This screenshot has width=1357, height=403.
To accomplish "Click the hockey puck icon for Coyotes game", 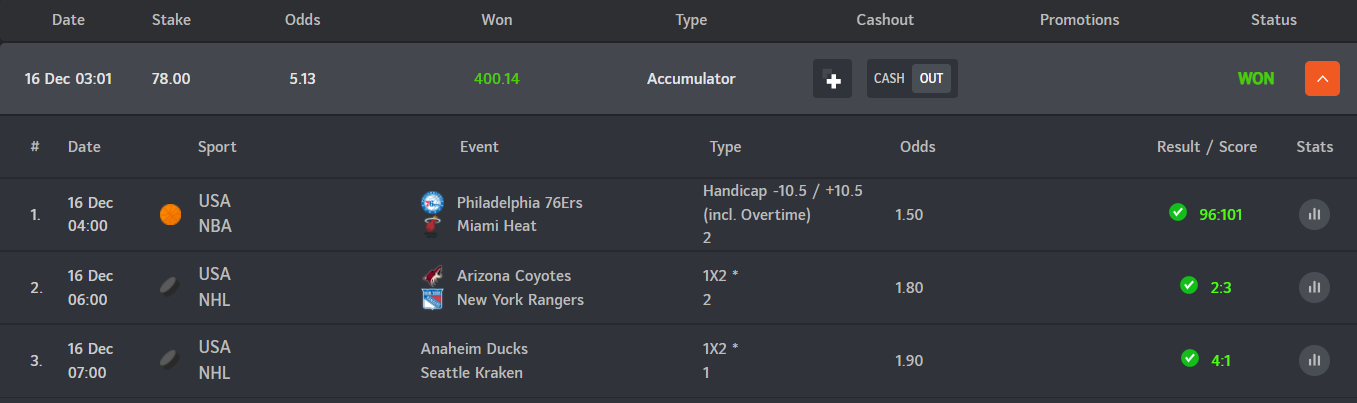I will pos(171,287).
